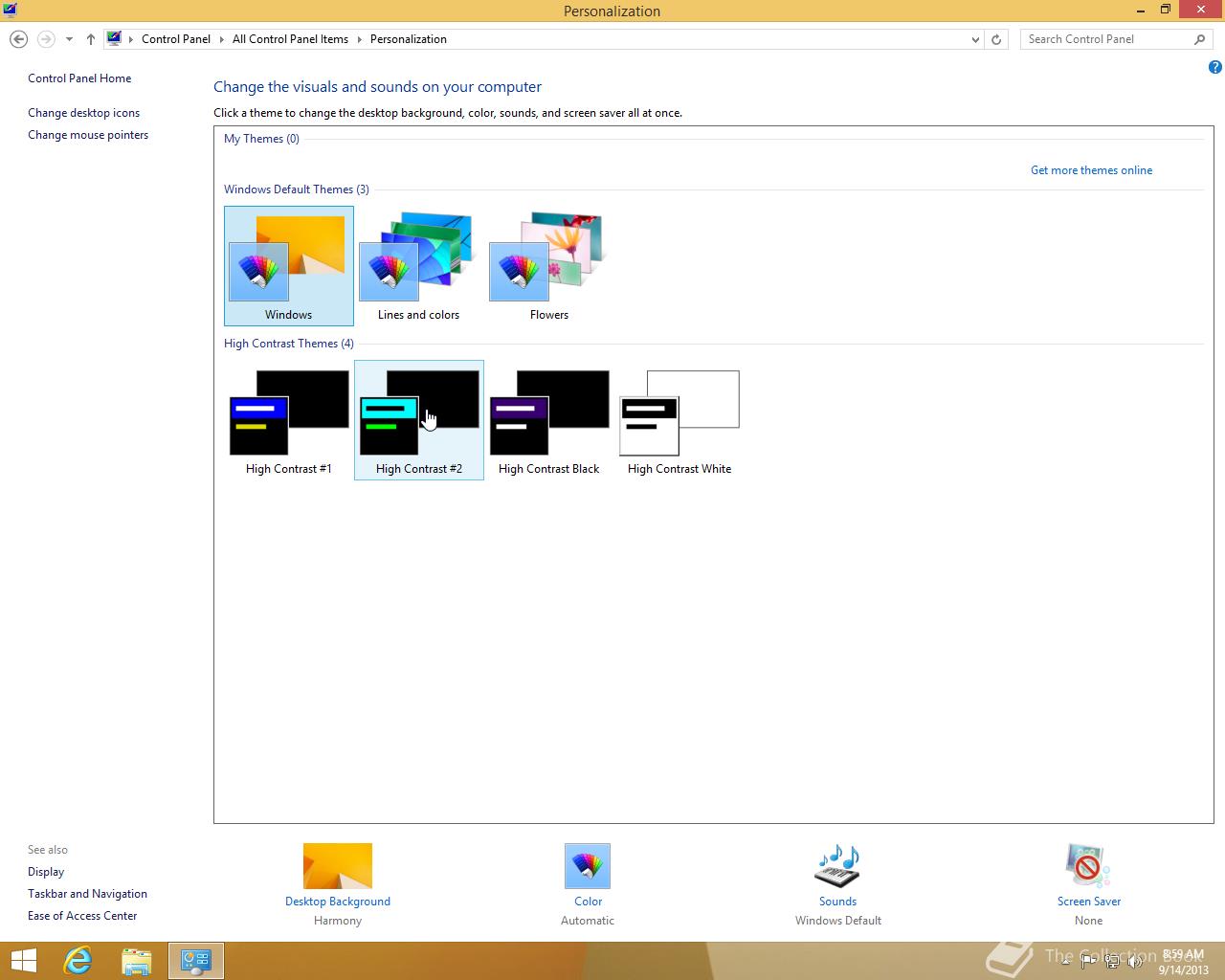This screenshot has width=1225, height=980.
Task: Open the window system menu icon
Action: click(10, 11)
